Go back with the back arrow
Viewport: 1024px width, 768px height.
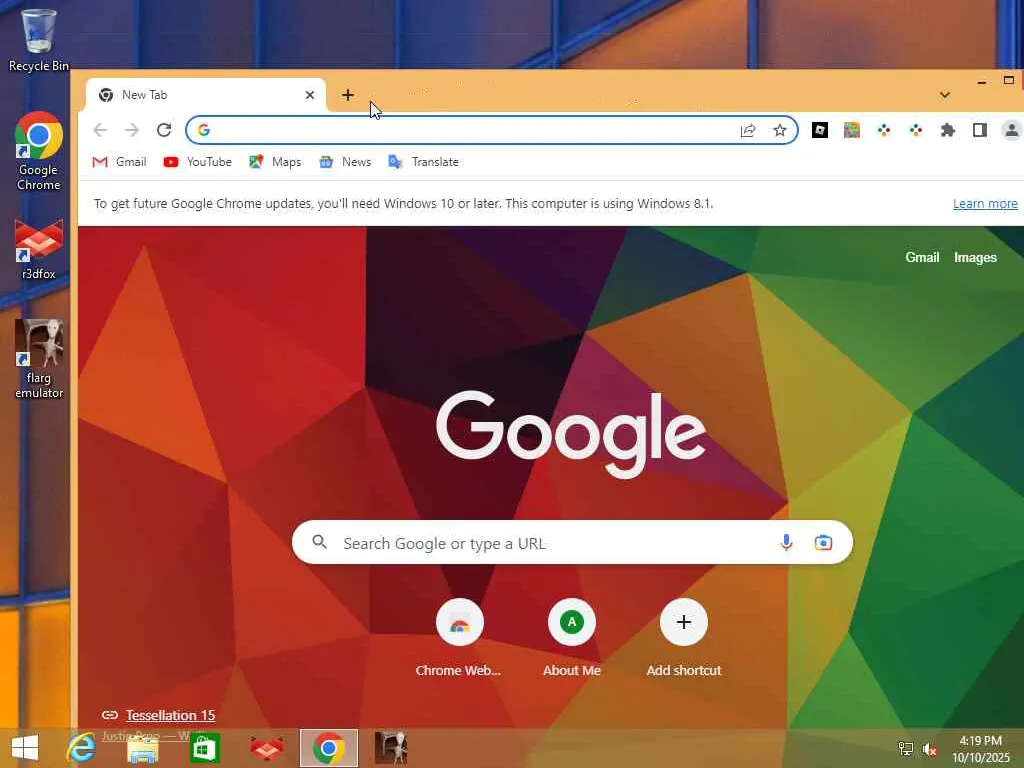(100, 130)
